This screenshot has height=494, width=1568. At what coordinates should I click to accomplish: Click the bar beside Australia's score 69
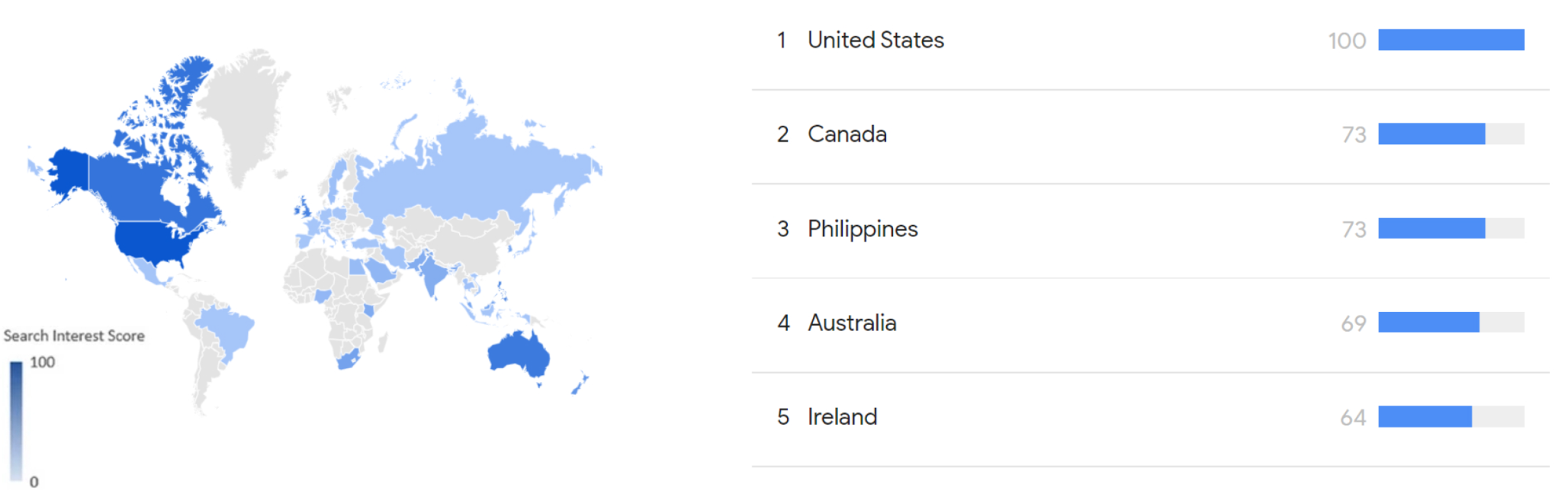(x=1428, y=323)
